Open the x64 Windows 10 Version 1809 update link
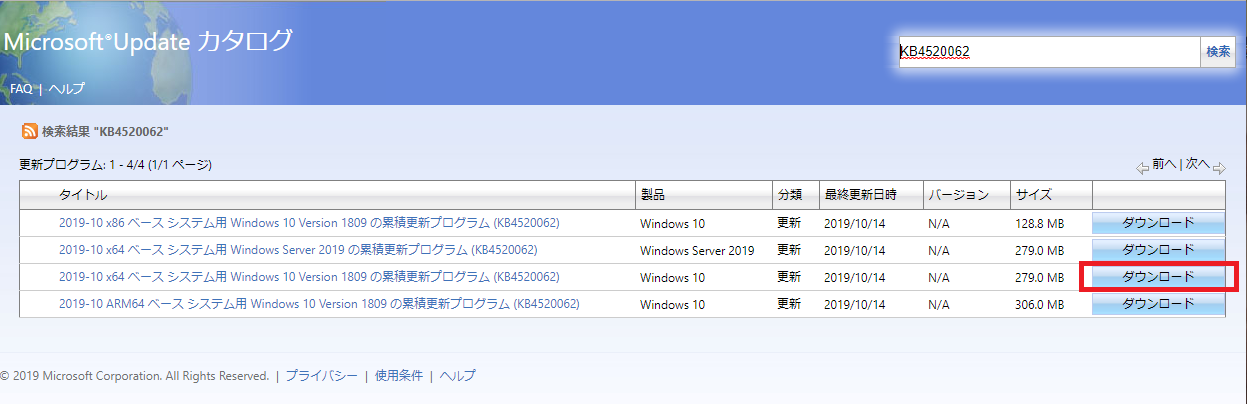 click(x=309, y=277)
